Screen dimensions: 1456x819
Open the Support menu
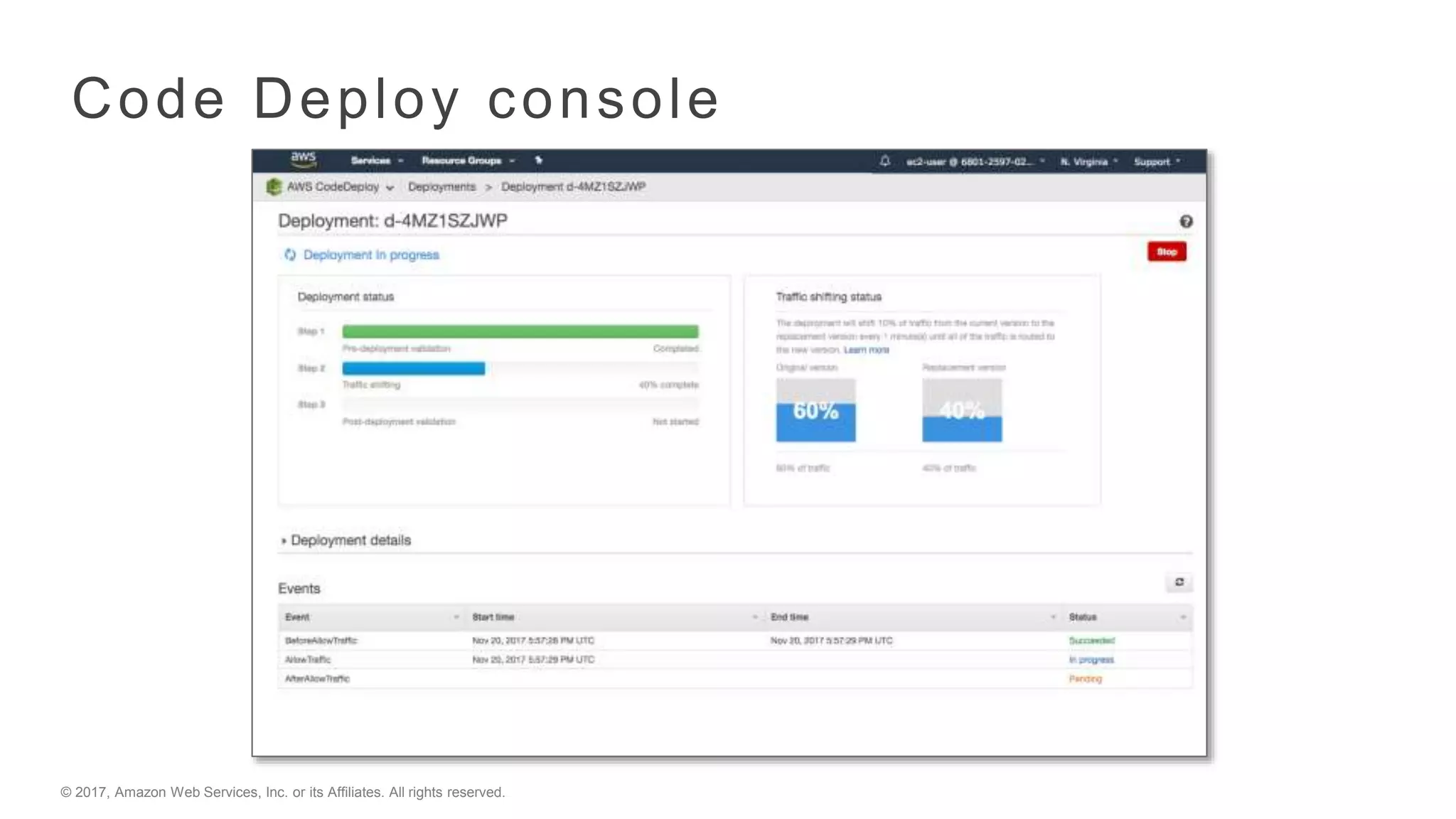point(1157,162)
